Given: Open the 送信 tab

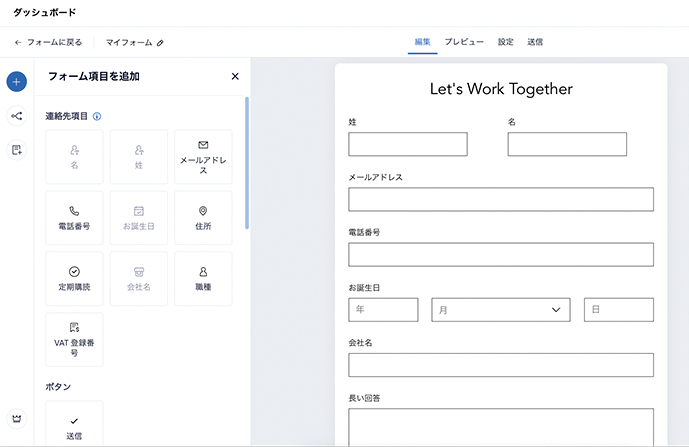Looking at the screenshot, I should click(x=535, y=42).
